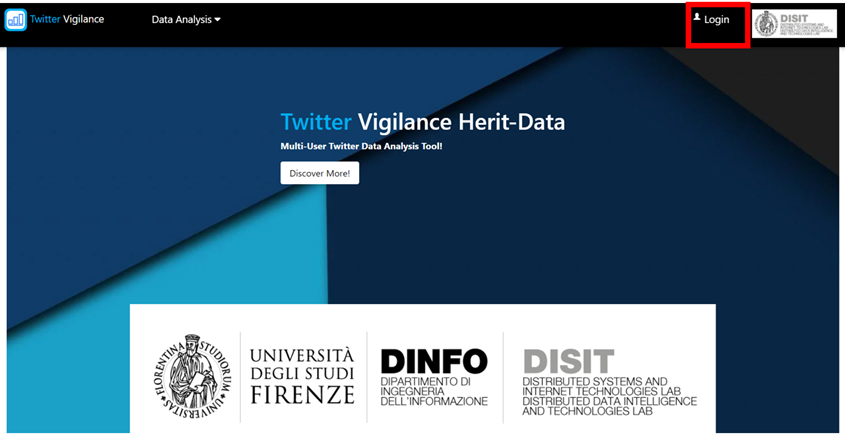
Task: Click the Università degli Studi Firenze wordmark
Action: (x=302, y=376)
